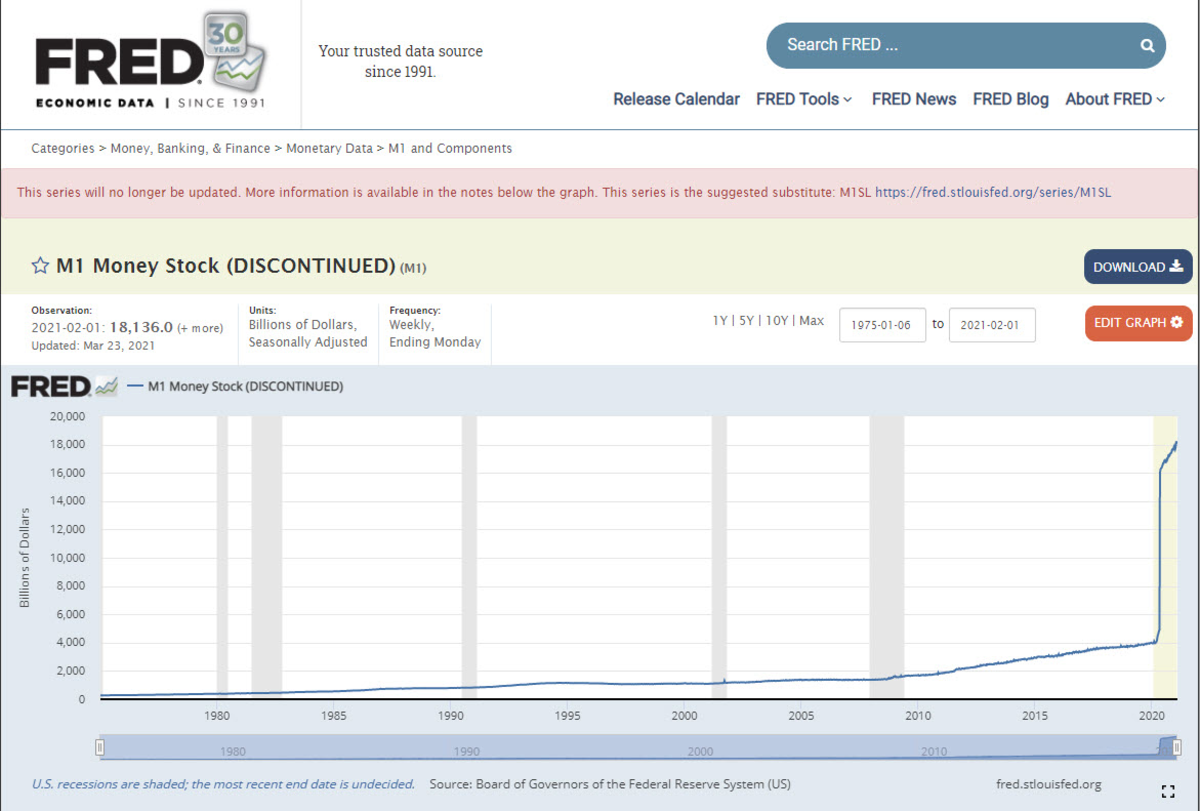Click the 20,000 y-axis label

click(x=67, y=416)
